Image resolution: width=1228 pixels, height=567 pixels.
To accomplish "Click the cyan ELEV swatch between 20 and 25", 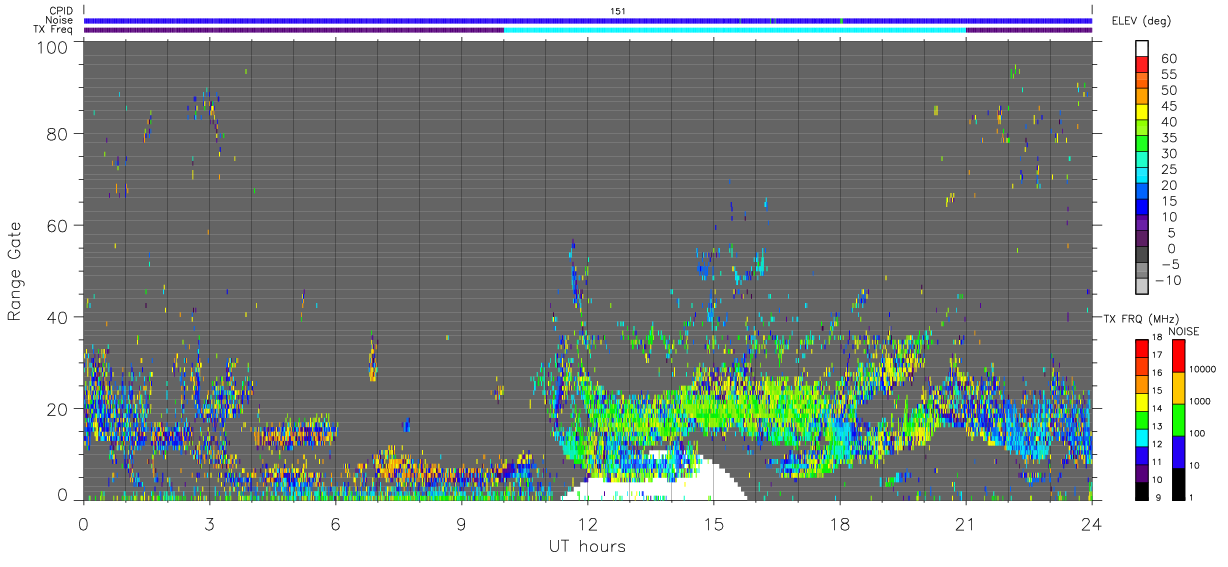I will [1142, 177].
